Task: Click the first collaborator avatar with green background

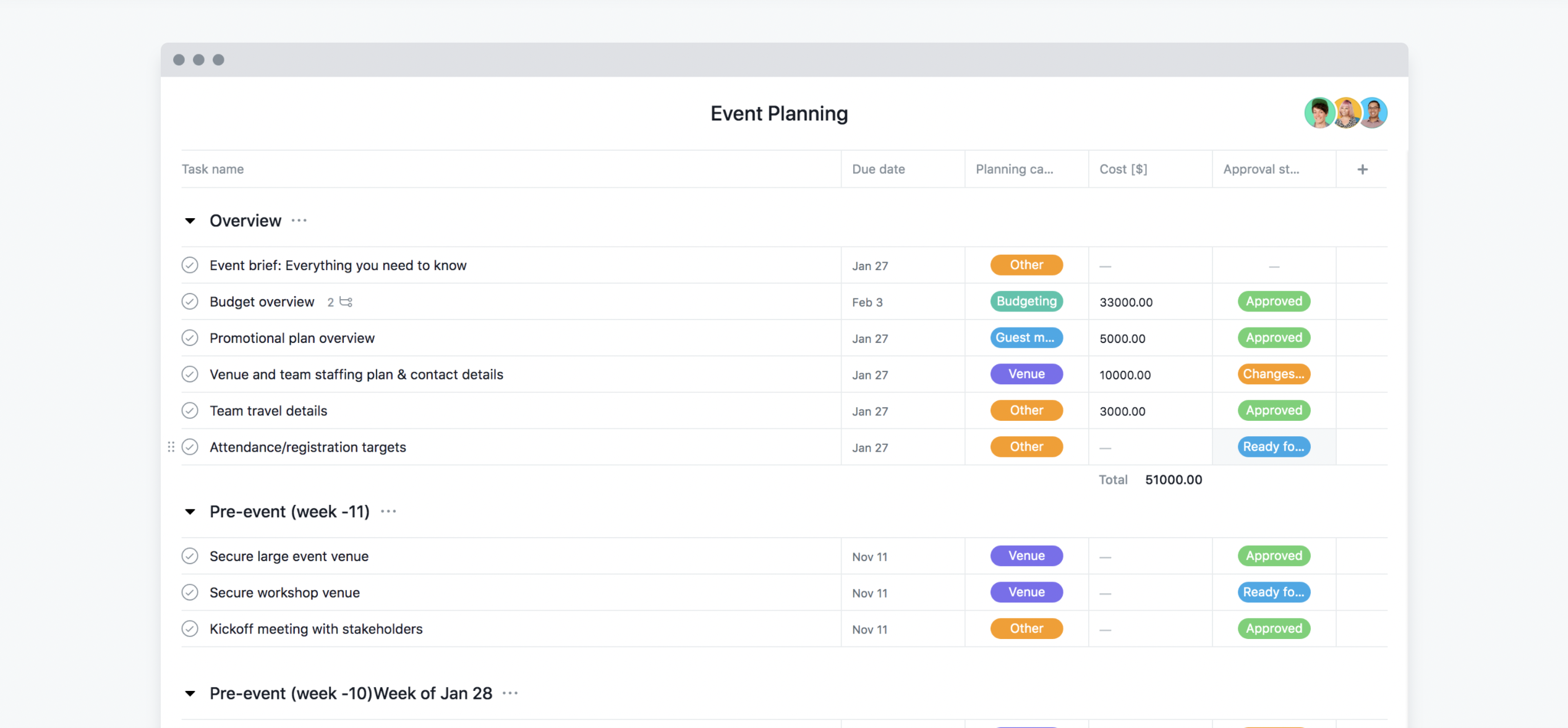Action: (1319, 113)
